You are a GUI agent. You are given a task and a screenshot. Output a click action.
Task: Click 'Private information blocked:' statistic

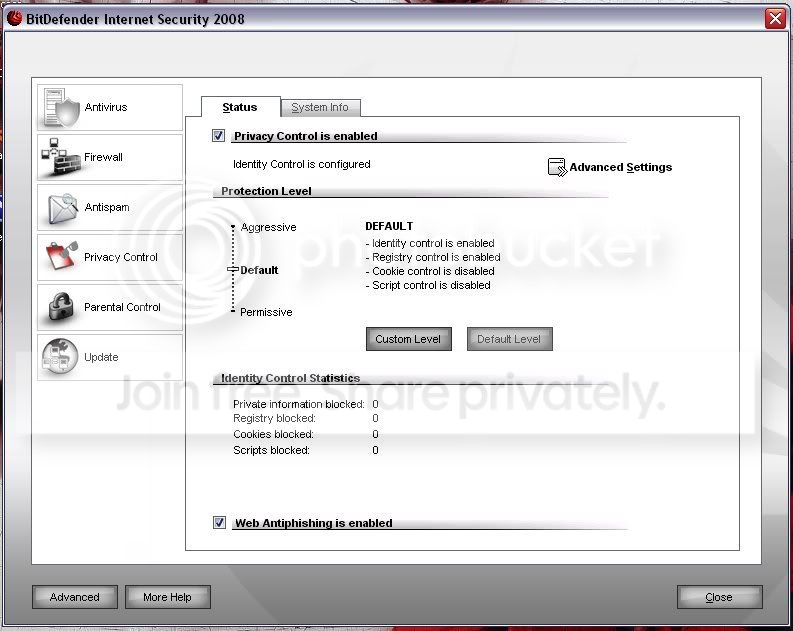[x=298, y=404]
